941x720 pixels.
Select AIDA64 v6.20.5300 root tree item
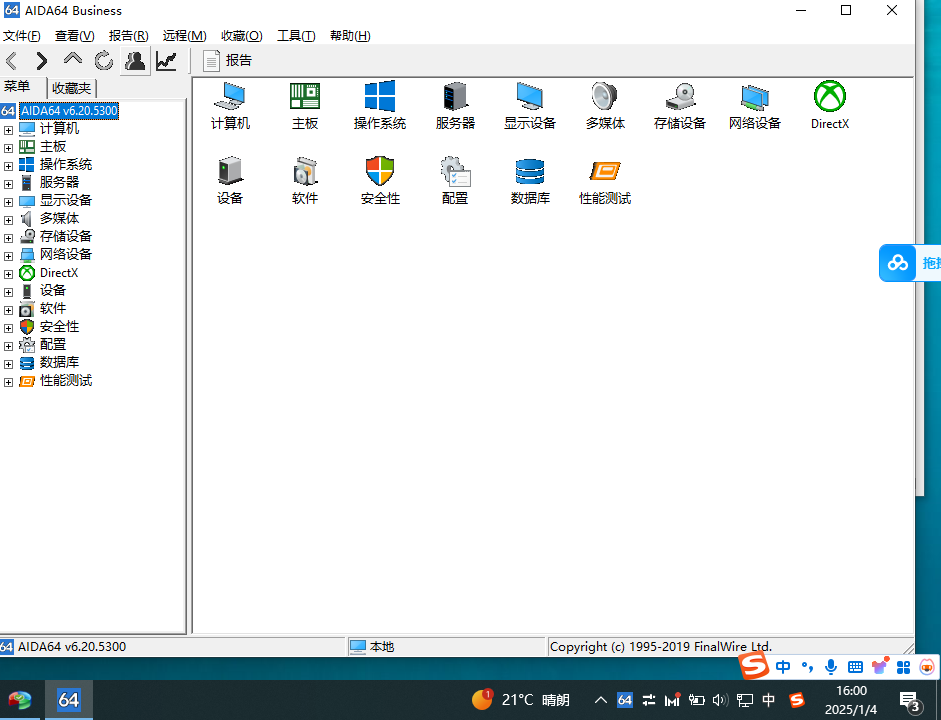[68, 111]
